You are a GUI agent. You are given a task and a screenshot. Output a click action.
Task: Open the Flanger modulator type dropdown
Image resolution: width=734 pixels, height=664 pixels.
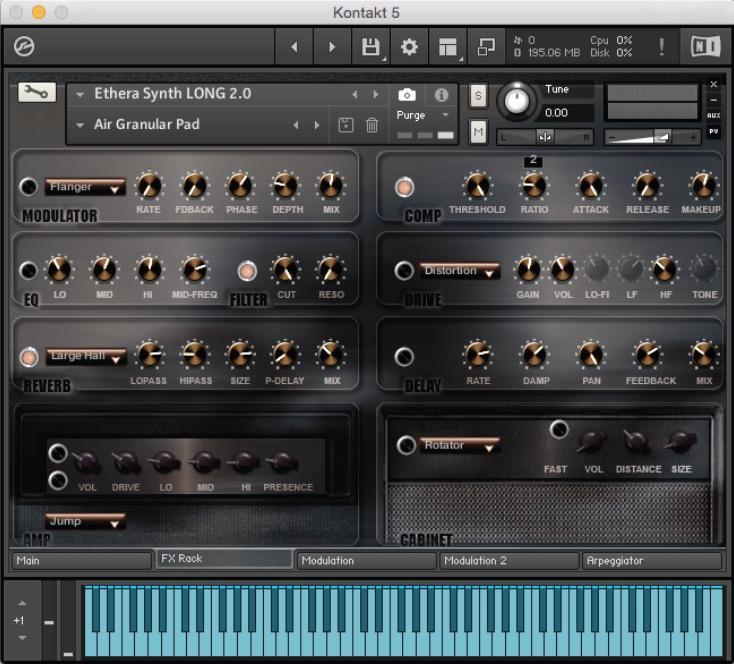click(x=85, y=187)
